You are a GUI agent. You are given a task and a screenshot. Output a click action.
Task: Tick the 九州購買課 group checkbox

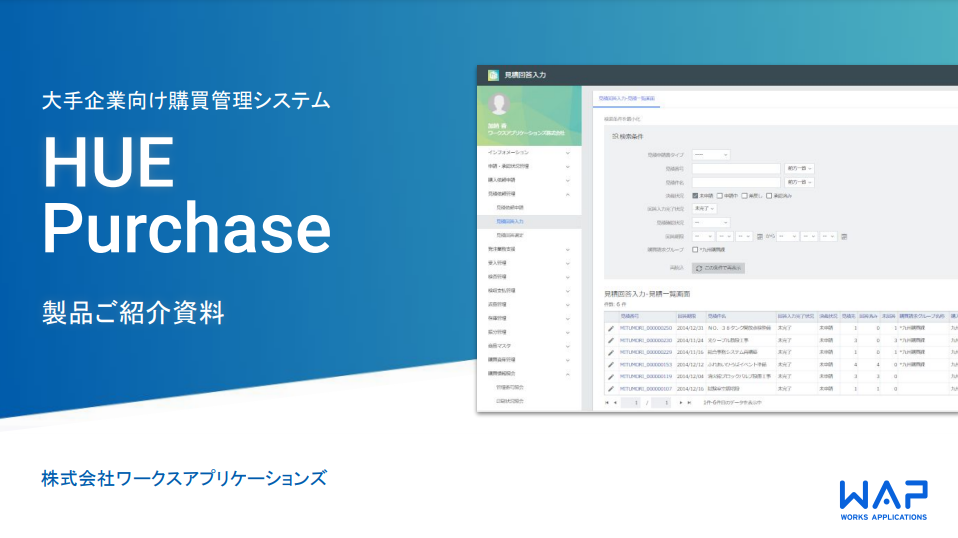[695, 250]
